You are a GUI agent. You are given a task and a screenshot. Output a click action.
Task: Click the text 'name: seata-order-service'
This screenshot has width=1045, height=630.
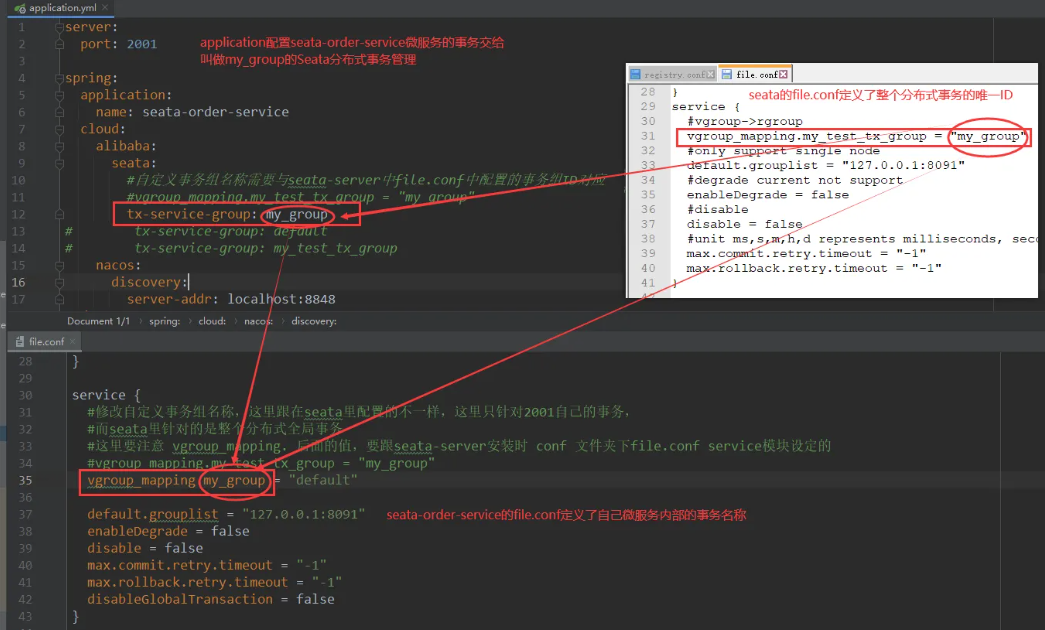click(x=192, y=112)
